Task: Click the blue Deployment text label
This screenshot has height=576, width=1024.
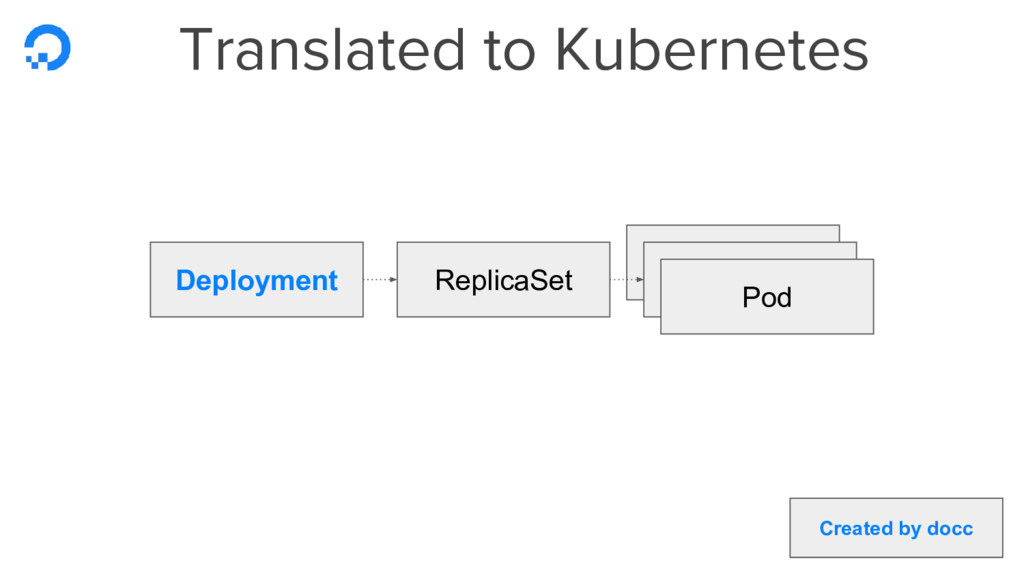Action: click(257, 281)
